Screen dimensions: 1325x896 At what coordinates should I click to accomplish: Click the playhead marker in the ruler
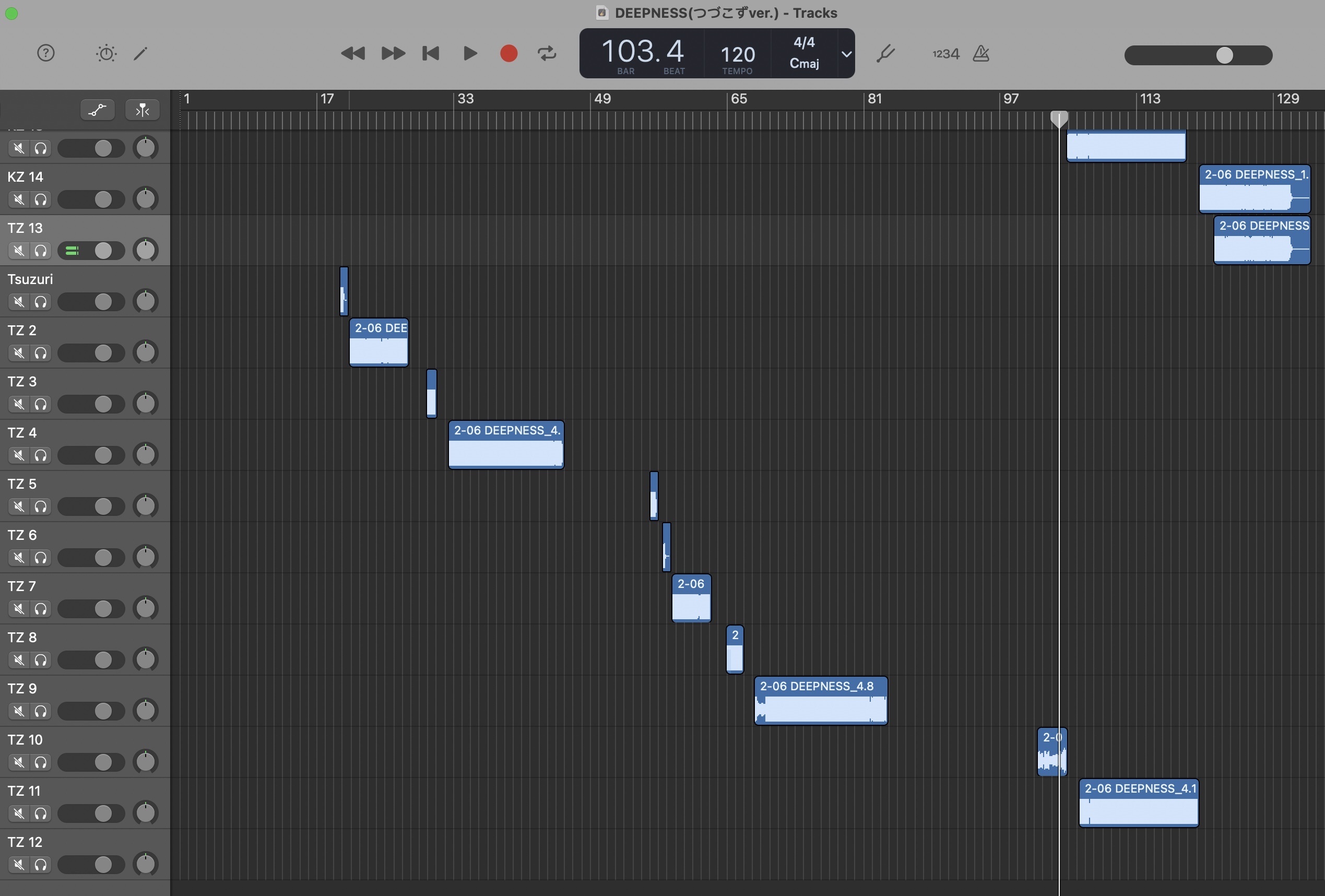tap(1059, 119)
